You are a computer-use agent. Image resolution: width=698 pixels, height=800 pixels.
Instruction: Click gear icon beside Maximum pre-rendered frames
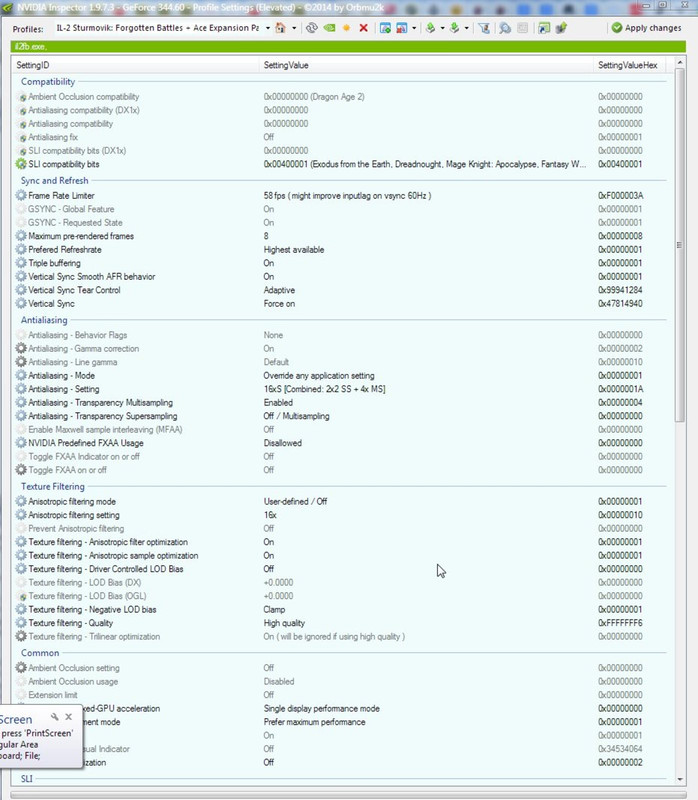point(21,236)
